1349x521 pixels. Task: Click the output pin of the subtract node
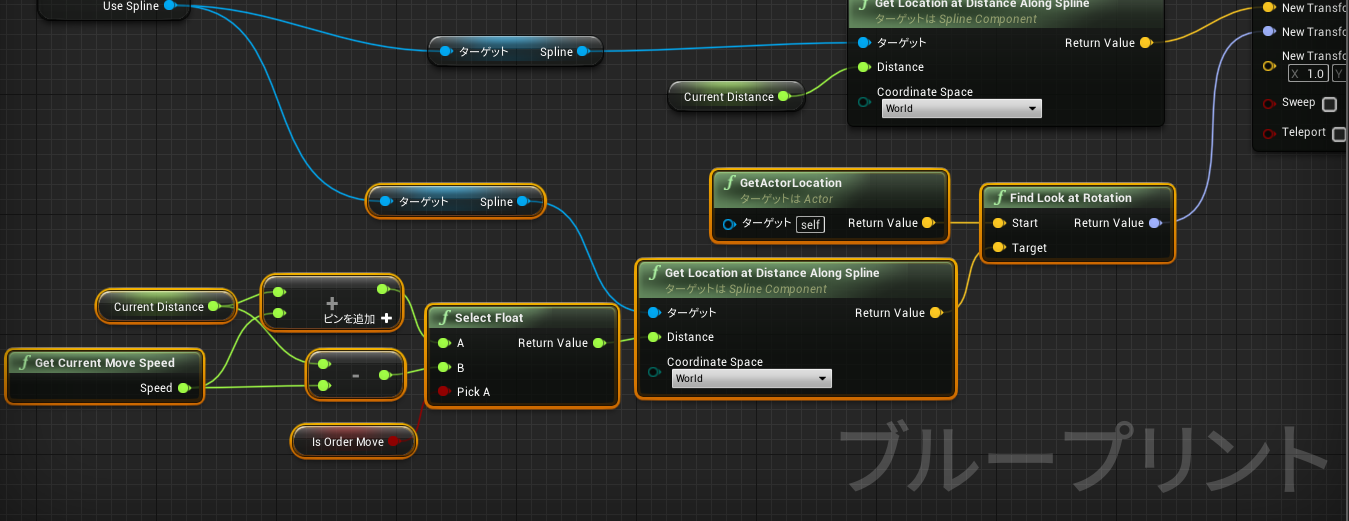point(386,375)
